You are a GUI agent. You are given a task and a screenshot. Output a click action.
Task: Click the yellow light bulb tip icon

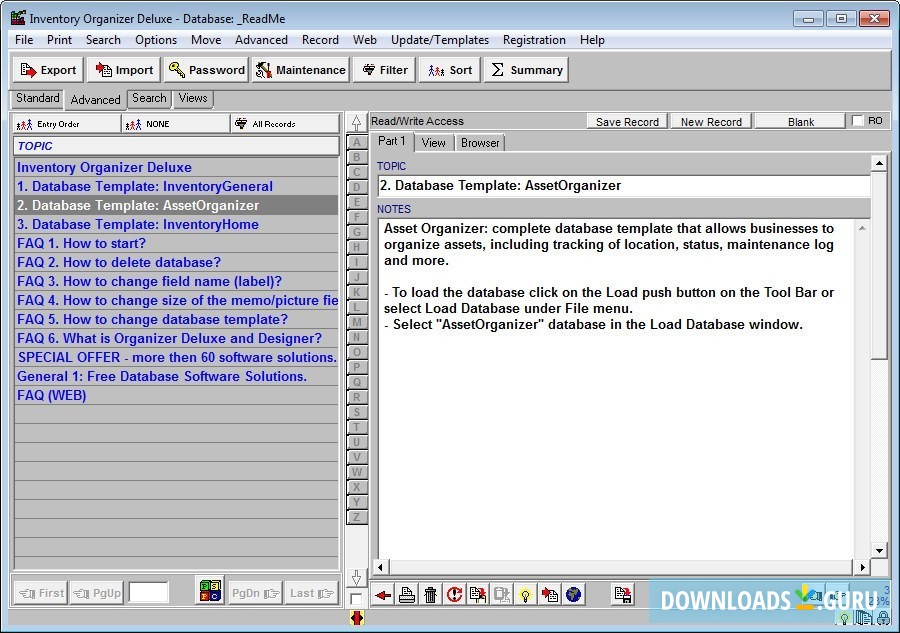[525, 595]
